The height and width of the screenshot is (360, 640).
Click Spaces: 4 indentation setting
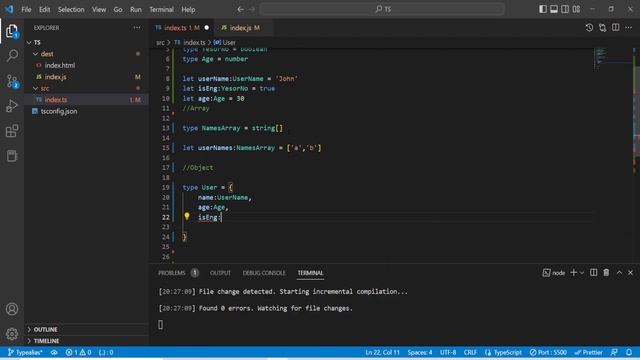[x=420, y=352]
